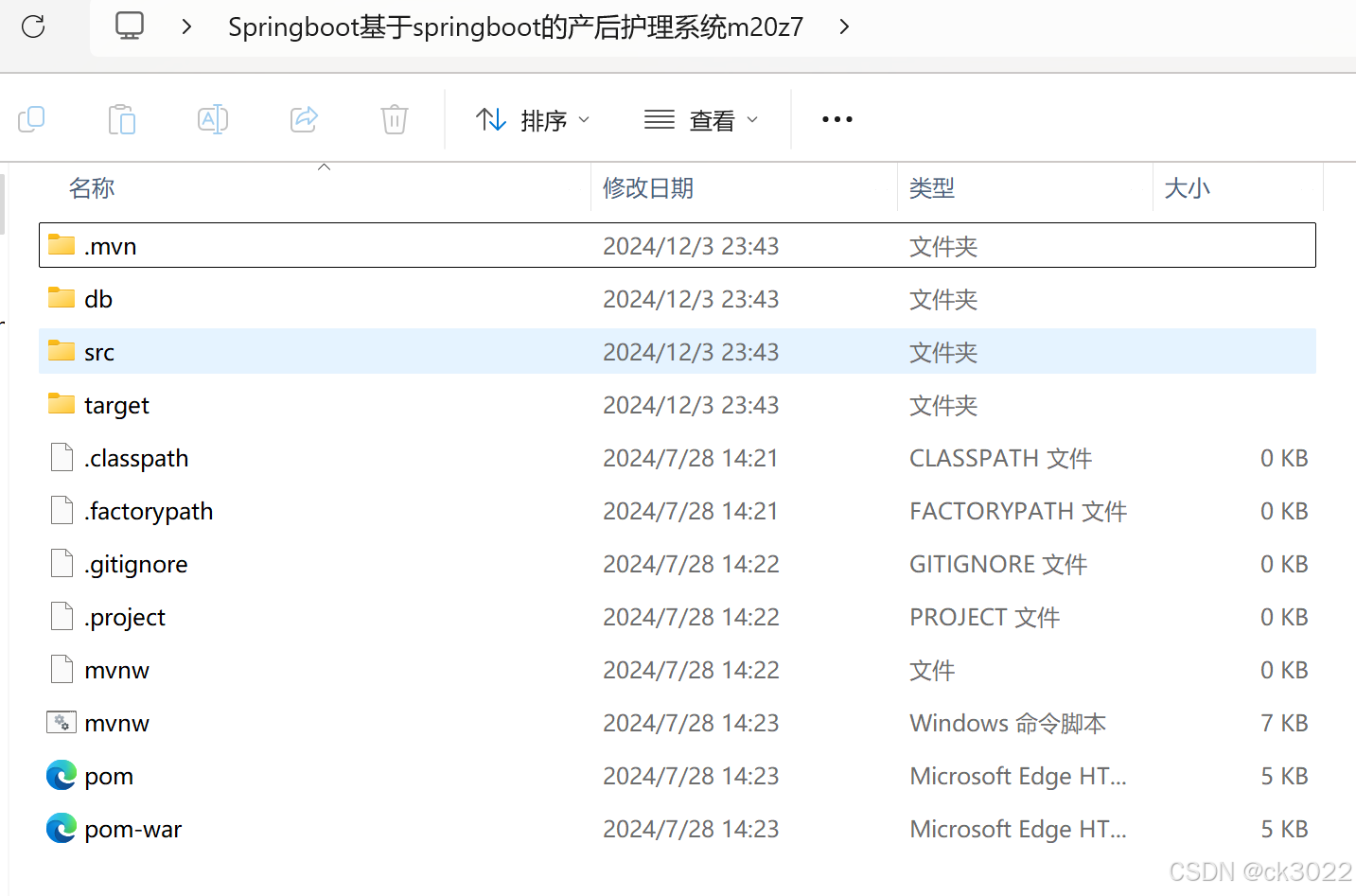Select the target folder name
Viewport: 1356px width, 896px height.
tap(116, 406)
